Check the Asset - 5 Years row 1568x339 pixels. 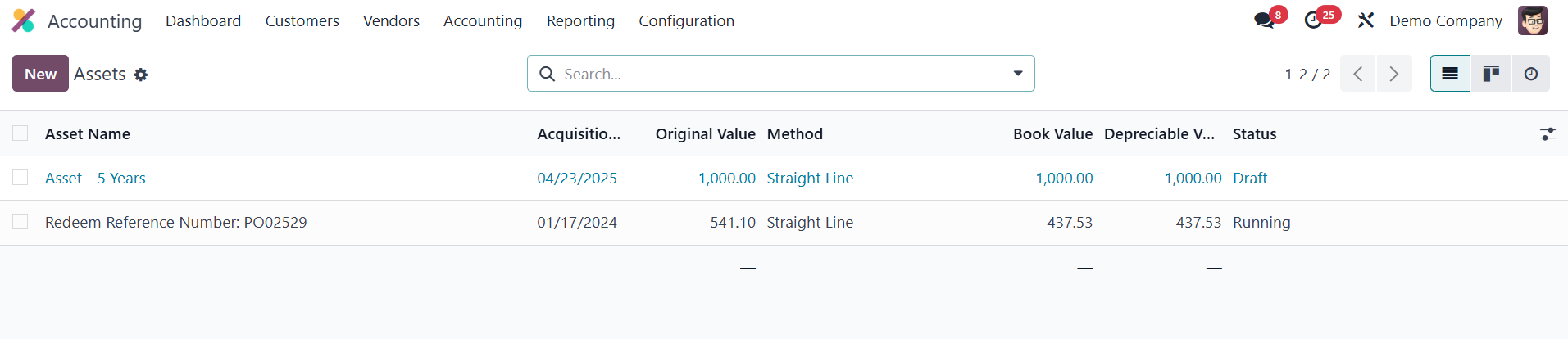(x=20, y=178)
